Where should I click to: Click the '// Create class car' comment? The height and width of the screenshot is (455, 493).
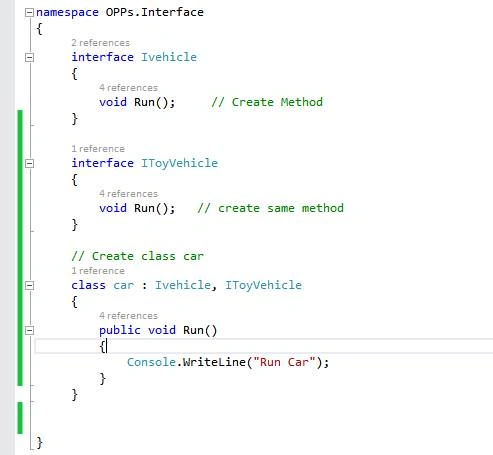click(x=137, y=256)
